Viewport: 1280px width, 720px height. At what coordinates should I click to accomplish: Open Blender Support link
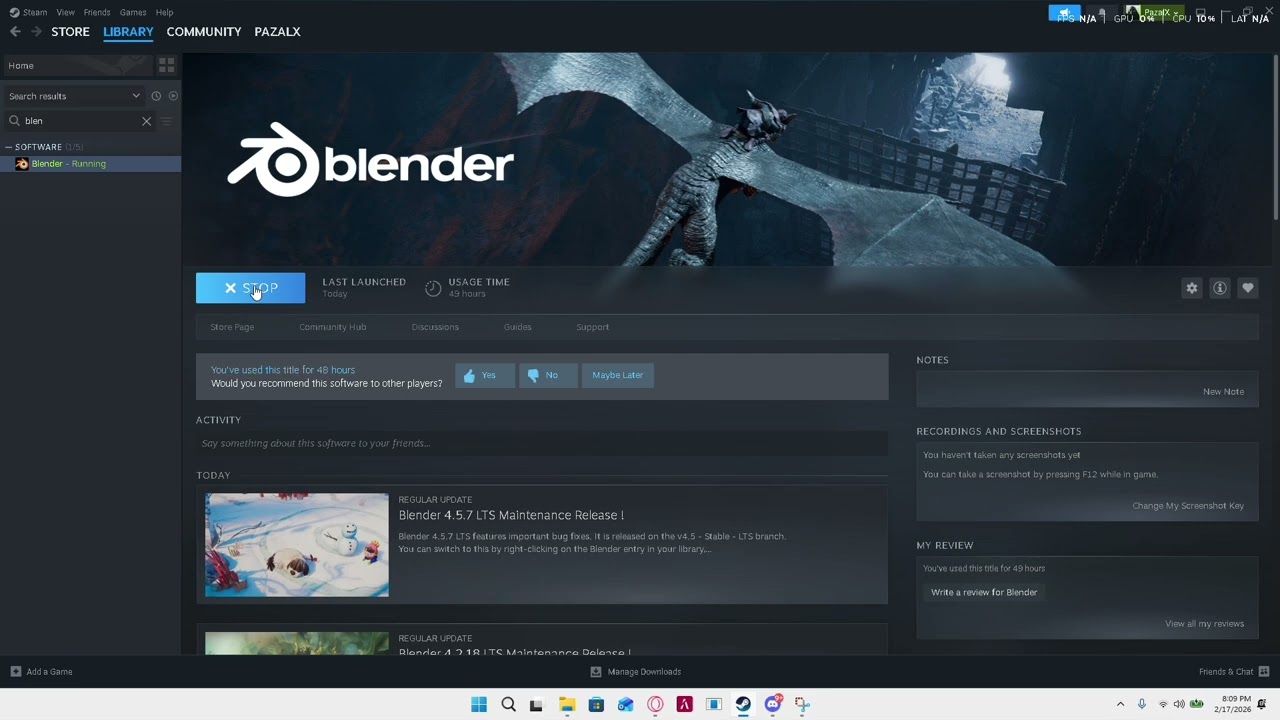(592, 327)
